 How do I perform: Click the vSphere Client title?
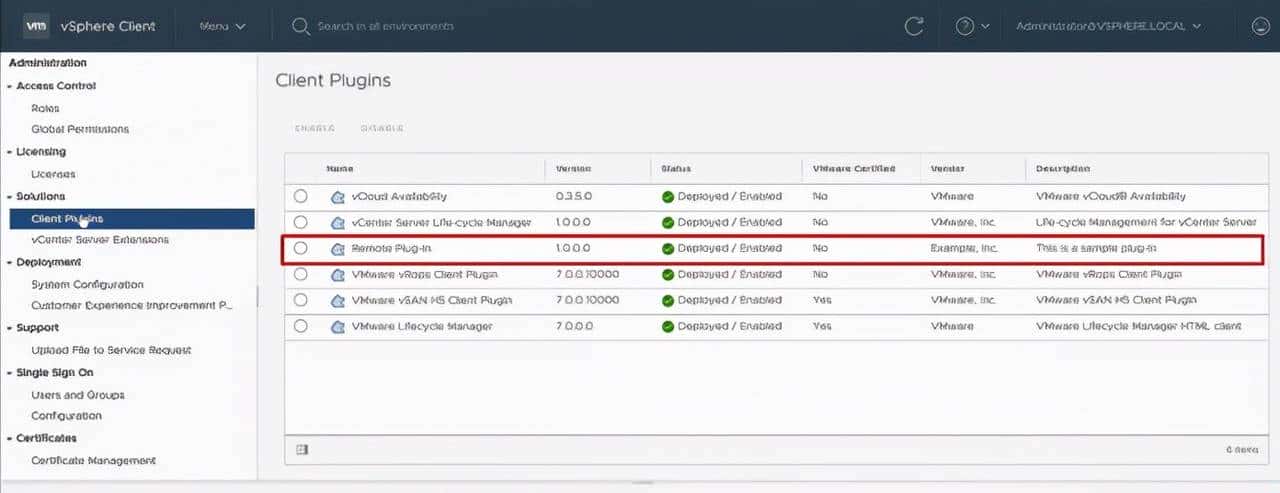click(110, 26)
